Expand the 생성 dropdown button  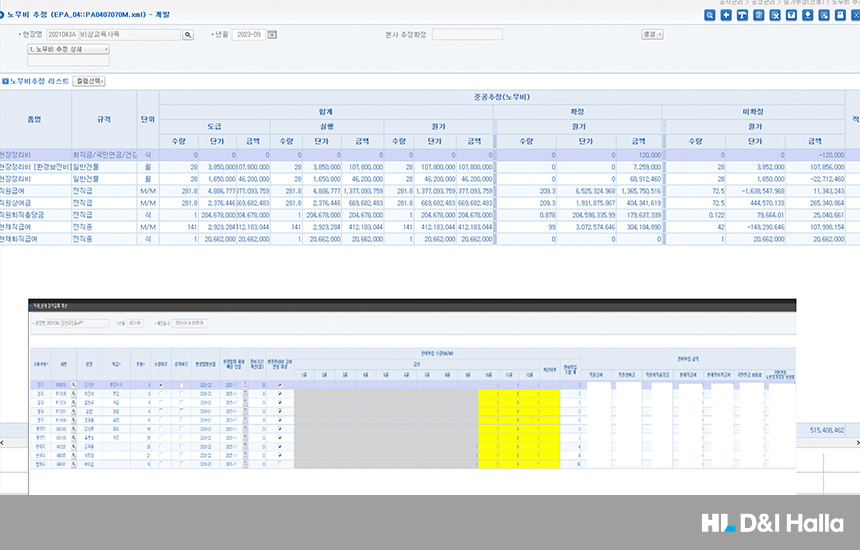(652, 34)
